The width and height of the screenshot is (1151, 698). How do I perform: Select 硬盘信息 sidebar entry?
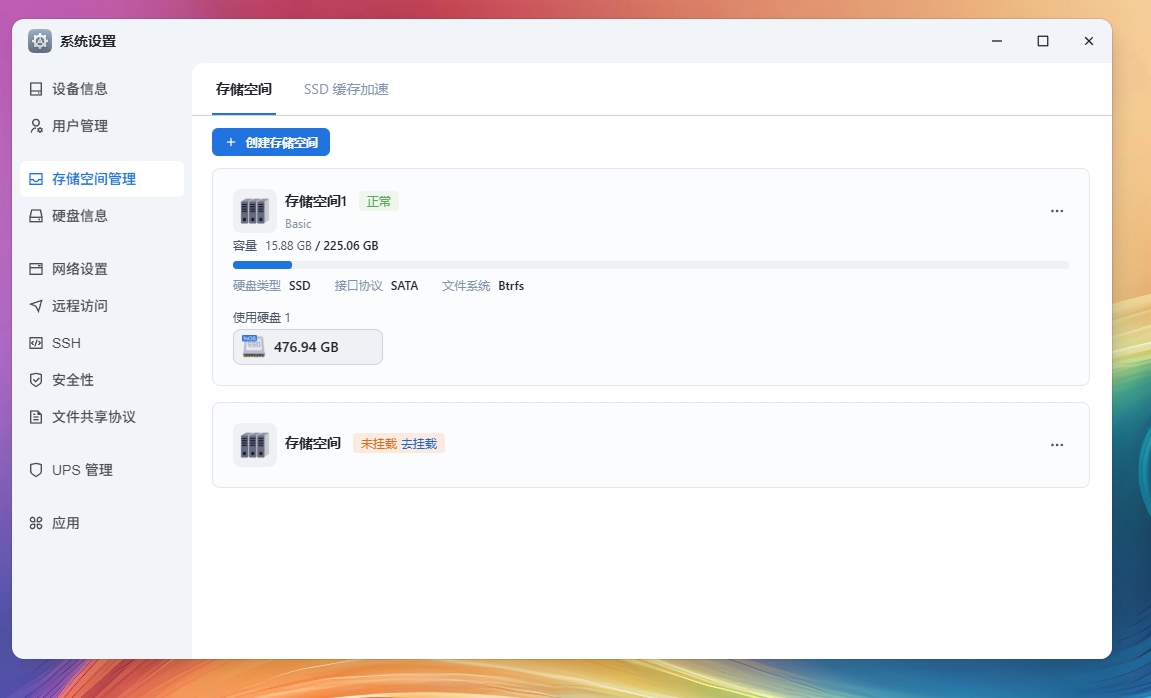tap(102, 216)
